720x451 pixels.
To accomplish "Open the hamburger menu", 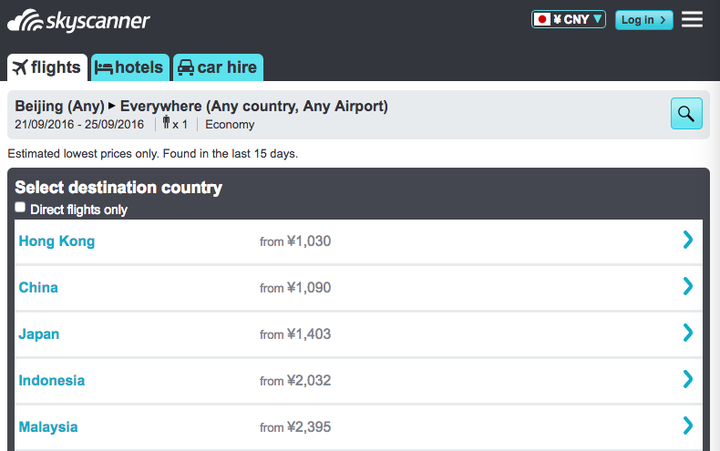I will pos(692,19).
